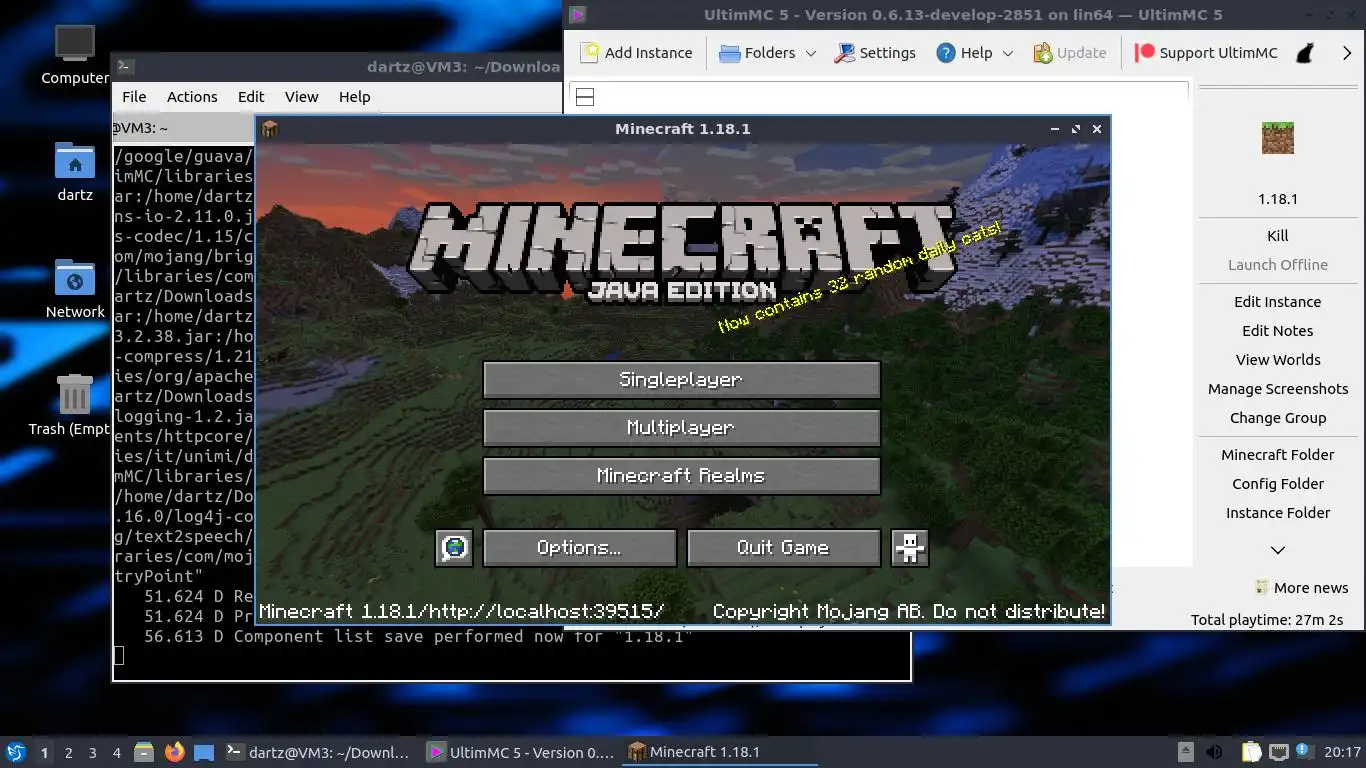Launch Firefox from the taskbar
Image resolution: width=1366 pixels, height=768 pixels.
coord(174,752)
